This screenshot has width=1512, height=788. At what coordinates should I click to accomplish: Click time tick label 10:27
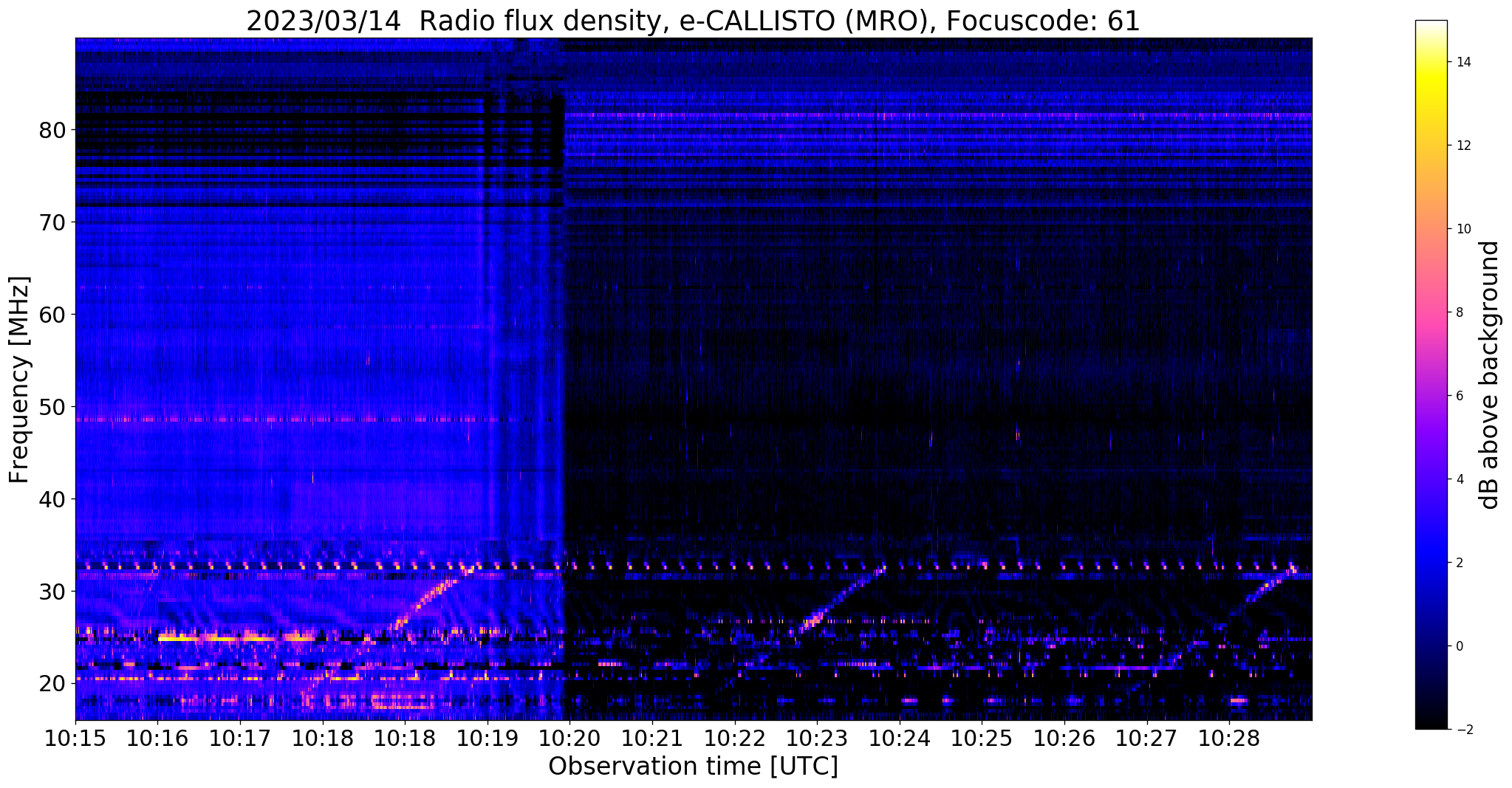(1146, 739)
